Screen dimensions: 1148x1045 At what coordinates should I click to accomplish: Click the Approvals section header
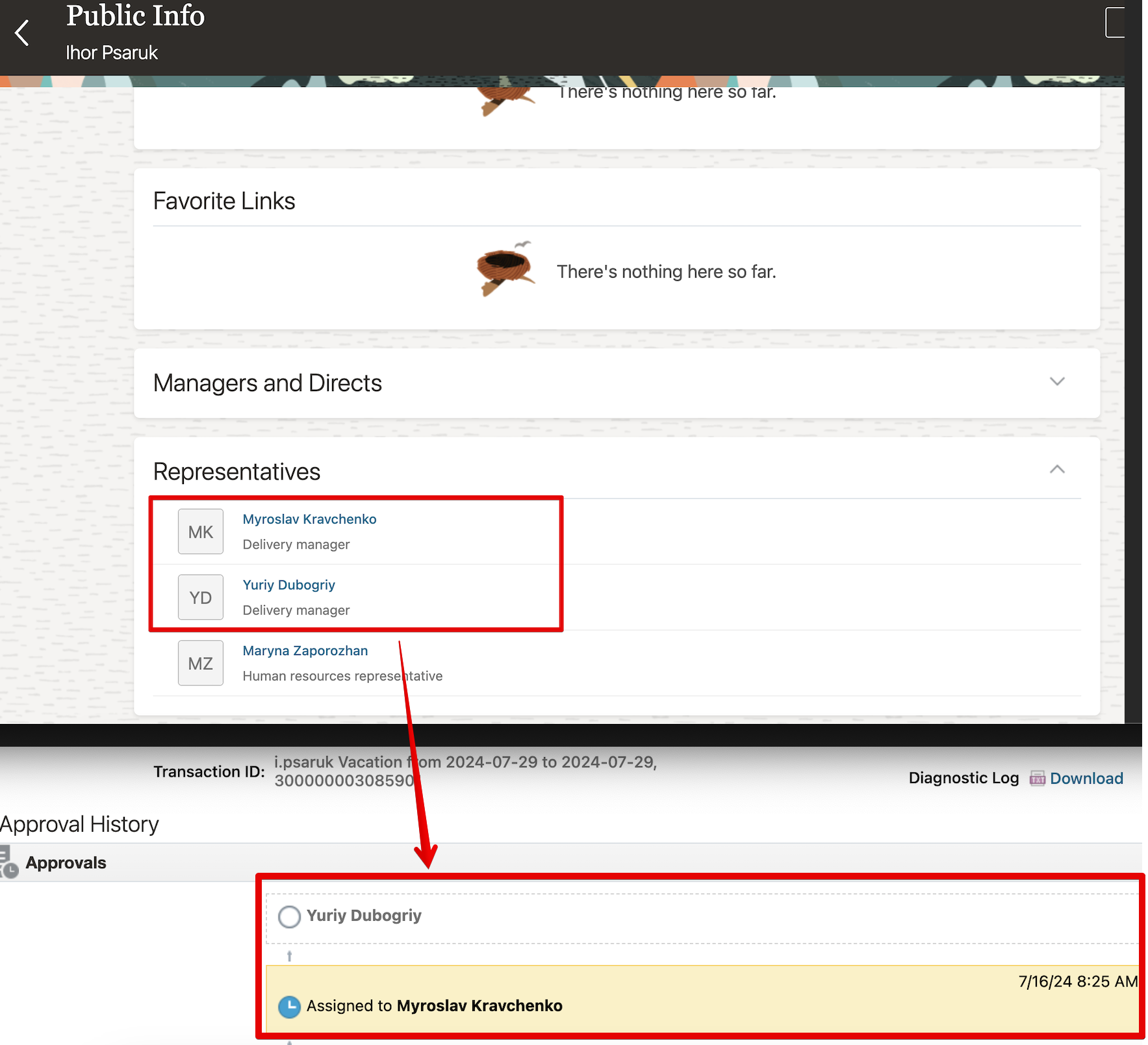point(66,862)
